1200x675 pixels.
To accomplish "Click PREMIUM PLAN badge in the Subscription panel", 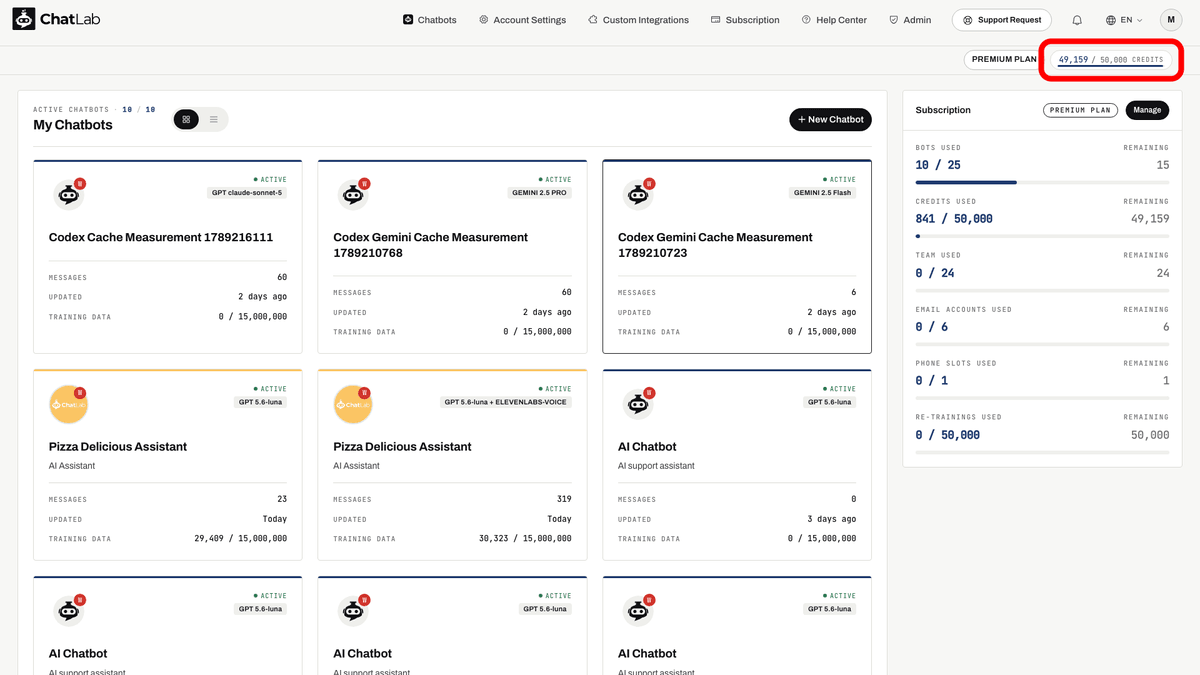I will click(1080, 110).
